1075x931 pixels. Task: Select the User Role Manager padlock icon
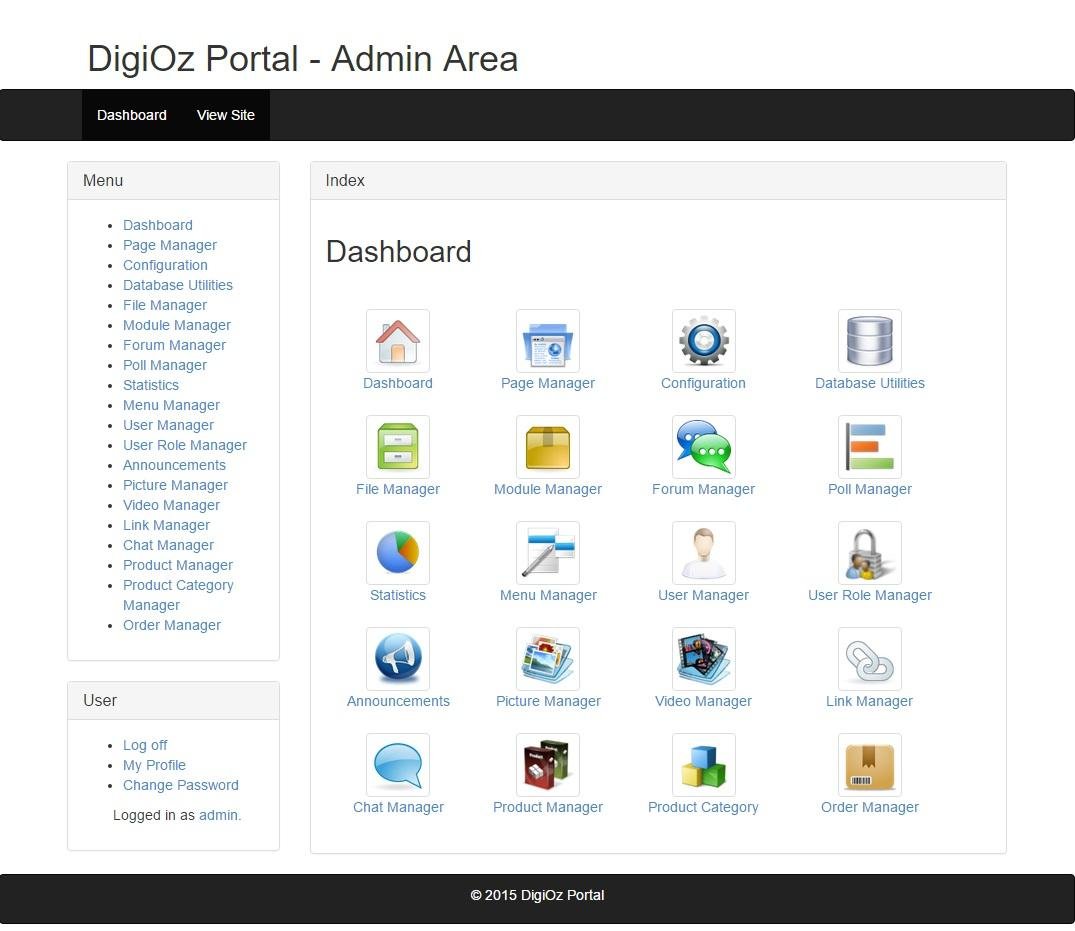[869, 552]
